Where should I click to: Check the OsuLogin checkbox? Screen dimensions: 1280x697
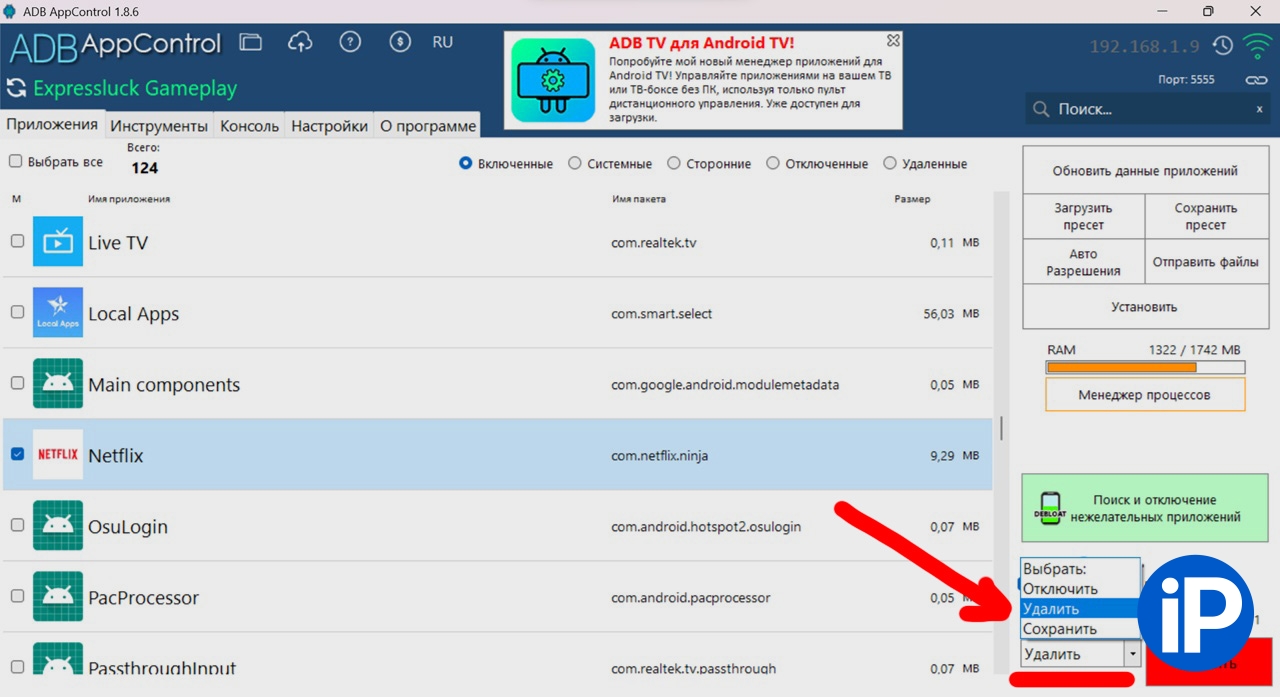click(17, 525)
